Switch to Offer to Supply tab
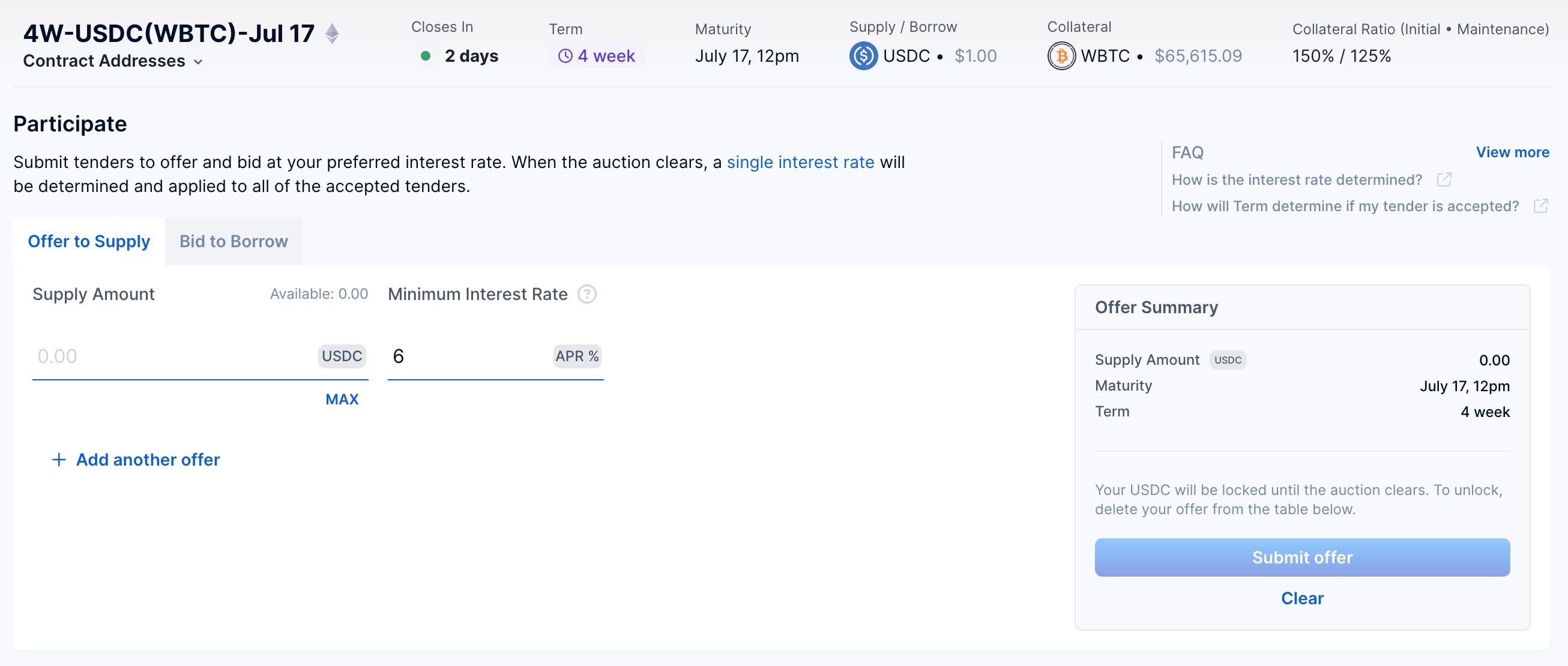Screen dimensions: 1568x666 tap(89, 241)
